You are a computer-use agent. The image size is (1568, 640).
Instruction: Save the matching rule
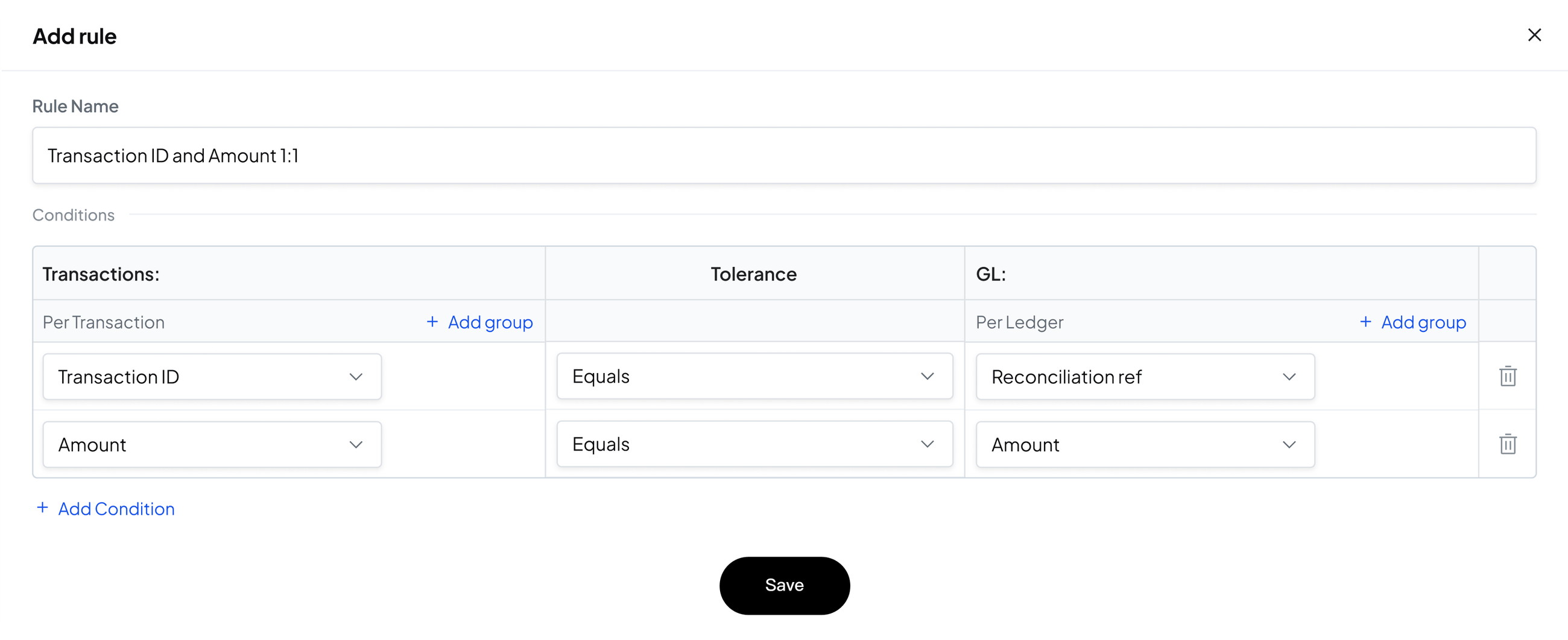pos(784,585)
